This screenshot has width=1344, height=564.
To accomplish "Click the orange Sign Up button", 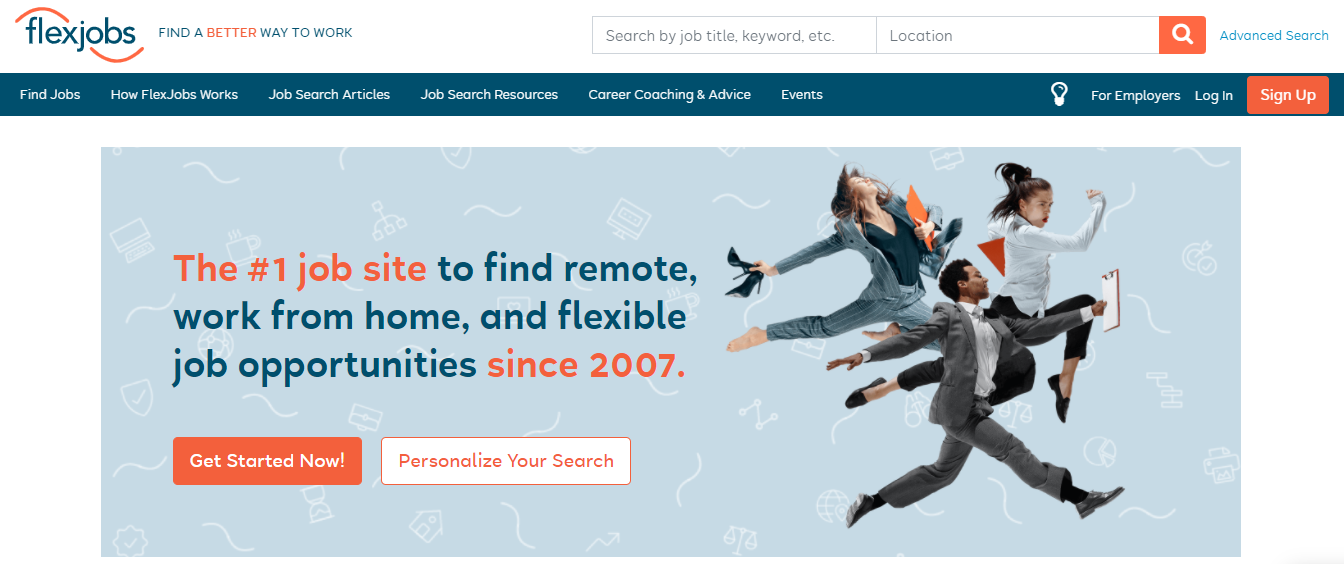I will [x=1288, y=95].
